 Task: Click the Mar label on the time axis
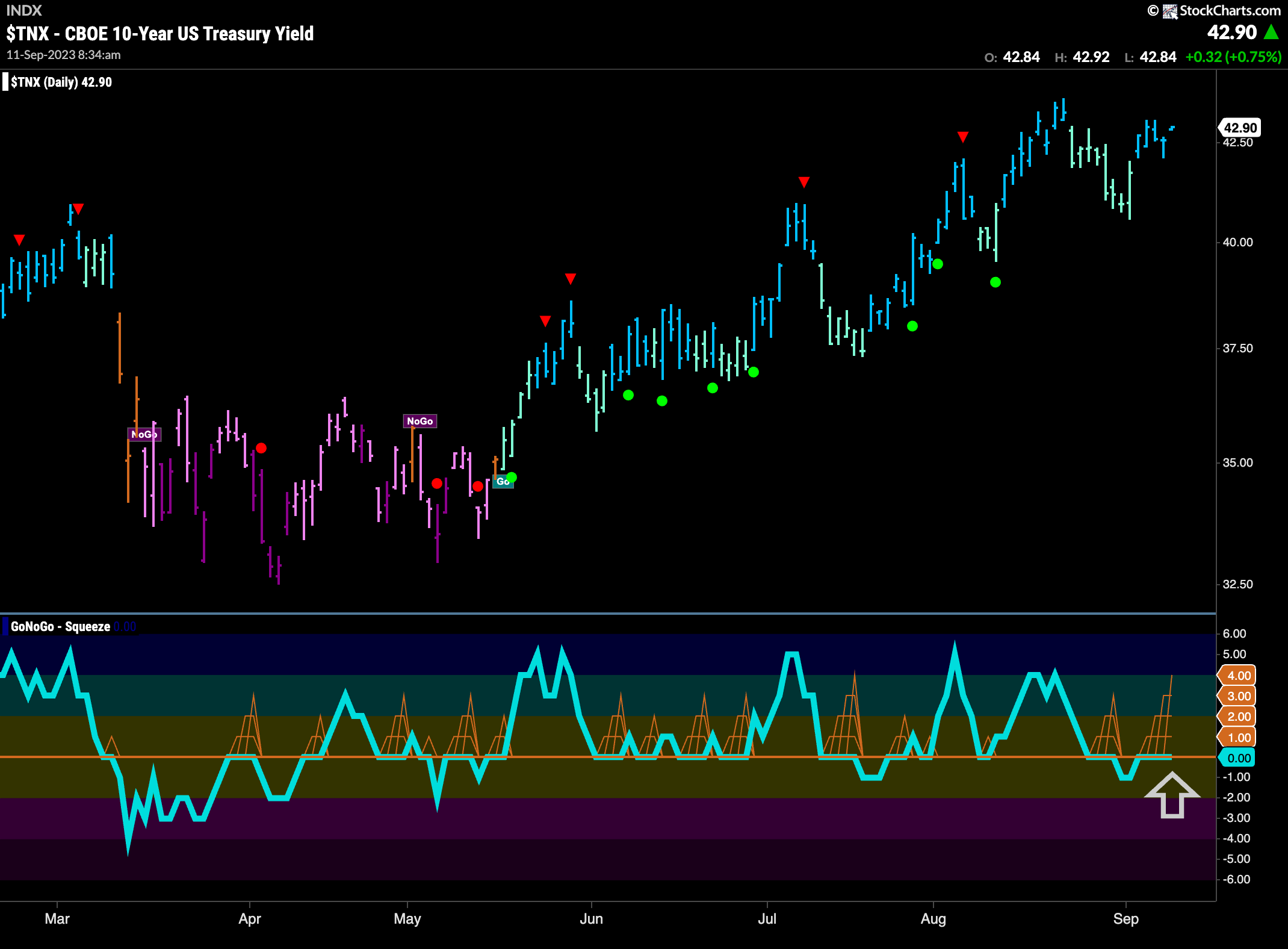57,919
